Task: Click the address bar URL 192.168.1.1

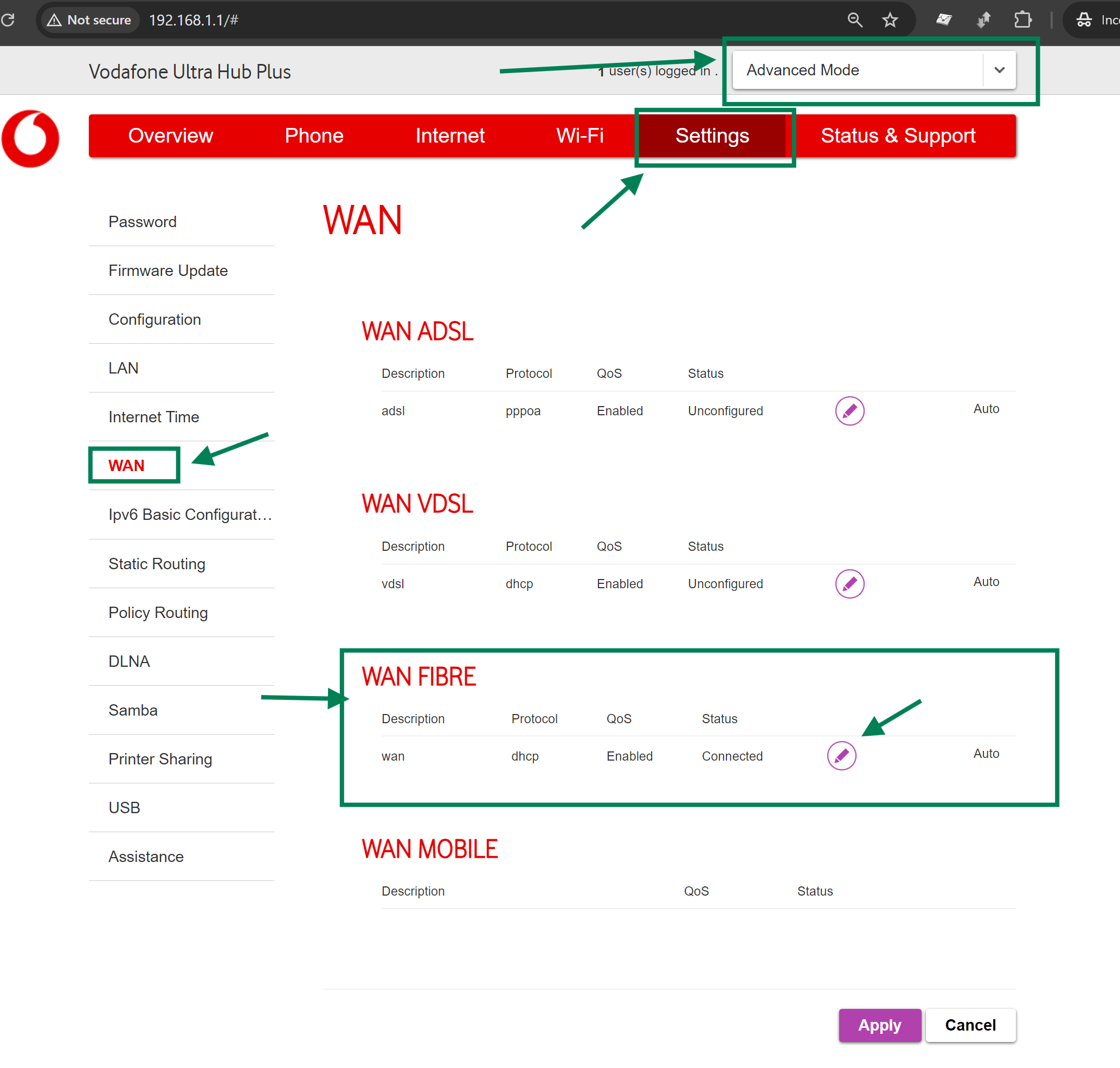Action: 194,21
